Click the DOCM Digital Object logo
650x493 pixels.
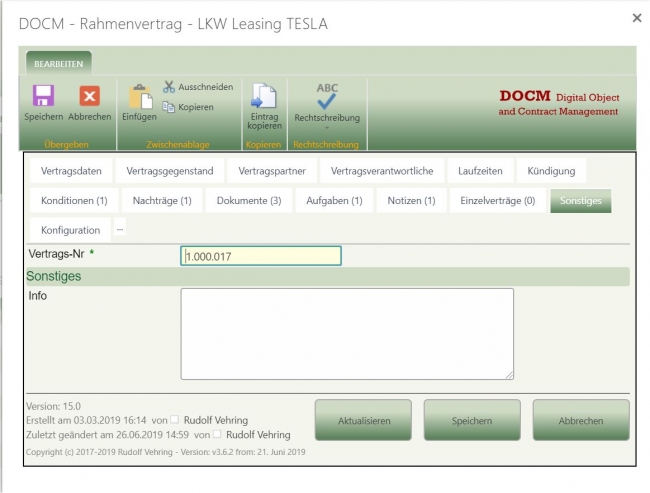[x=558, y=102]
